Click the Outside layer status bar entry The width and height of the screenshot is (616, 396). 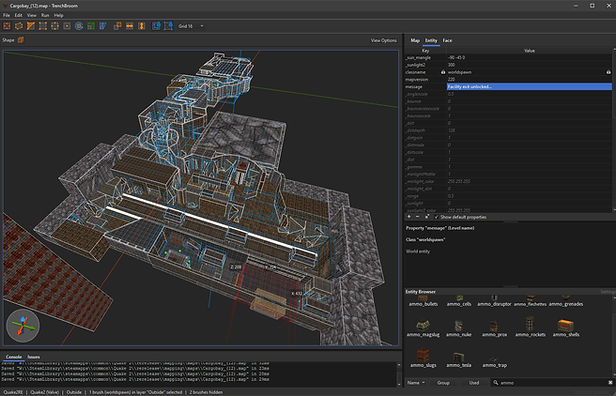74,392
